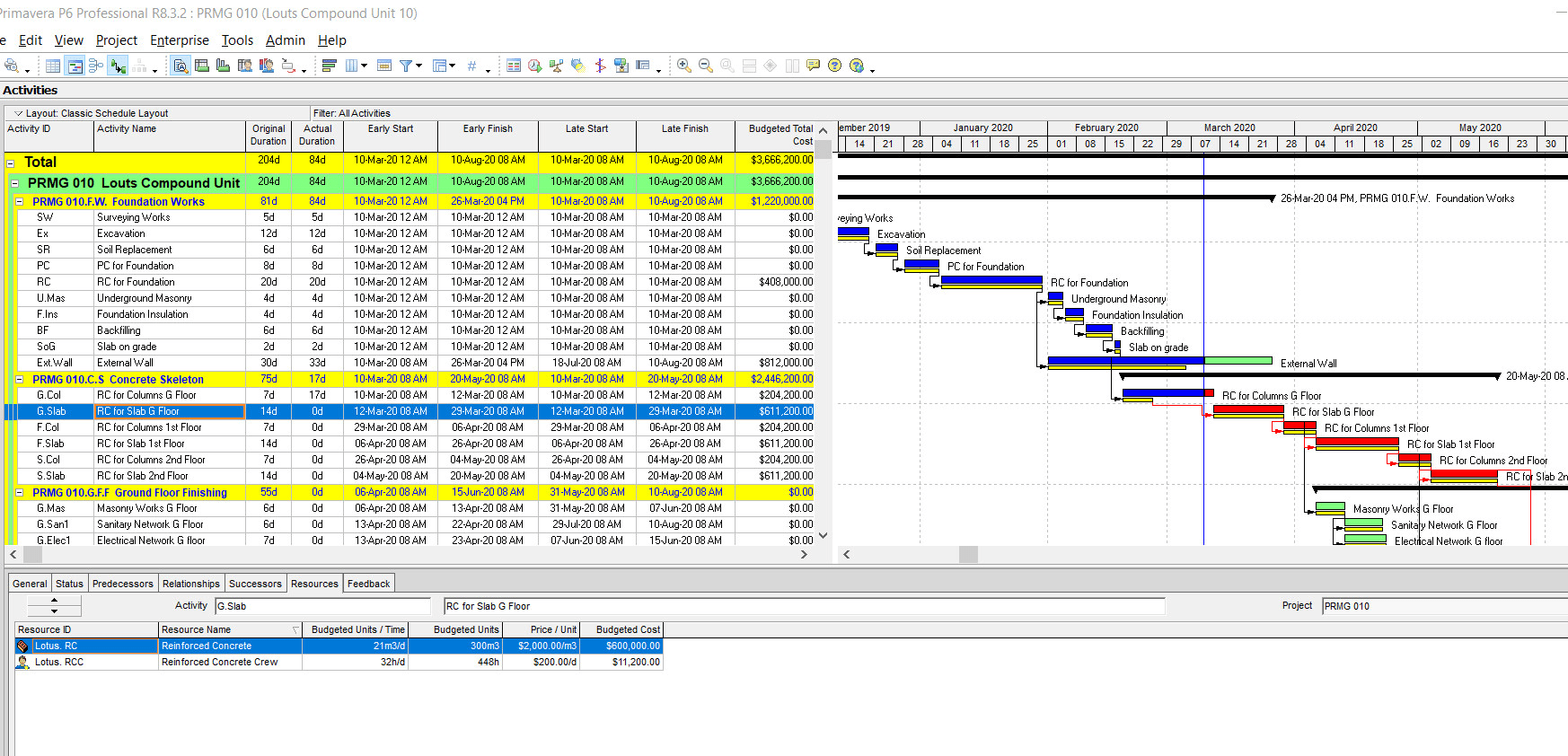
Task: Open the Filter funnel icon
Action: [x=407, y=66]
